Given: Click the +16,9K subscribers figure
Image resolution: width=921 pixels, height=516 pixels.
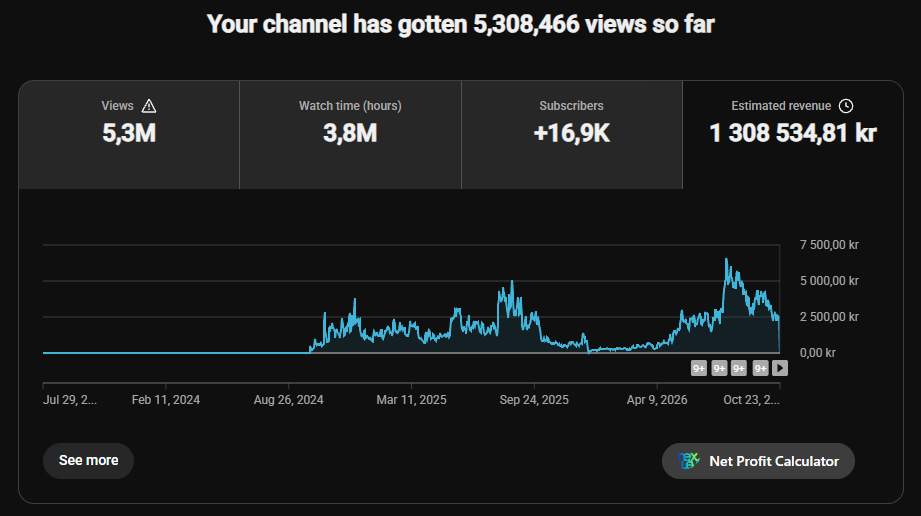Looking at the screenshot, I should click(x=572, y=133).
